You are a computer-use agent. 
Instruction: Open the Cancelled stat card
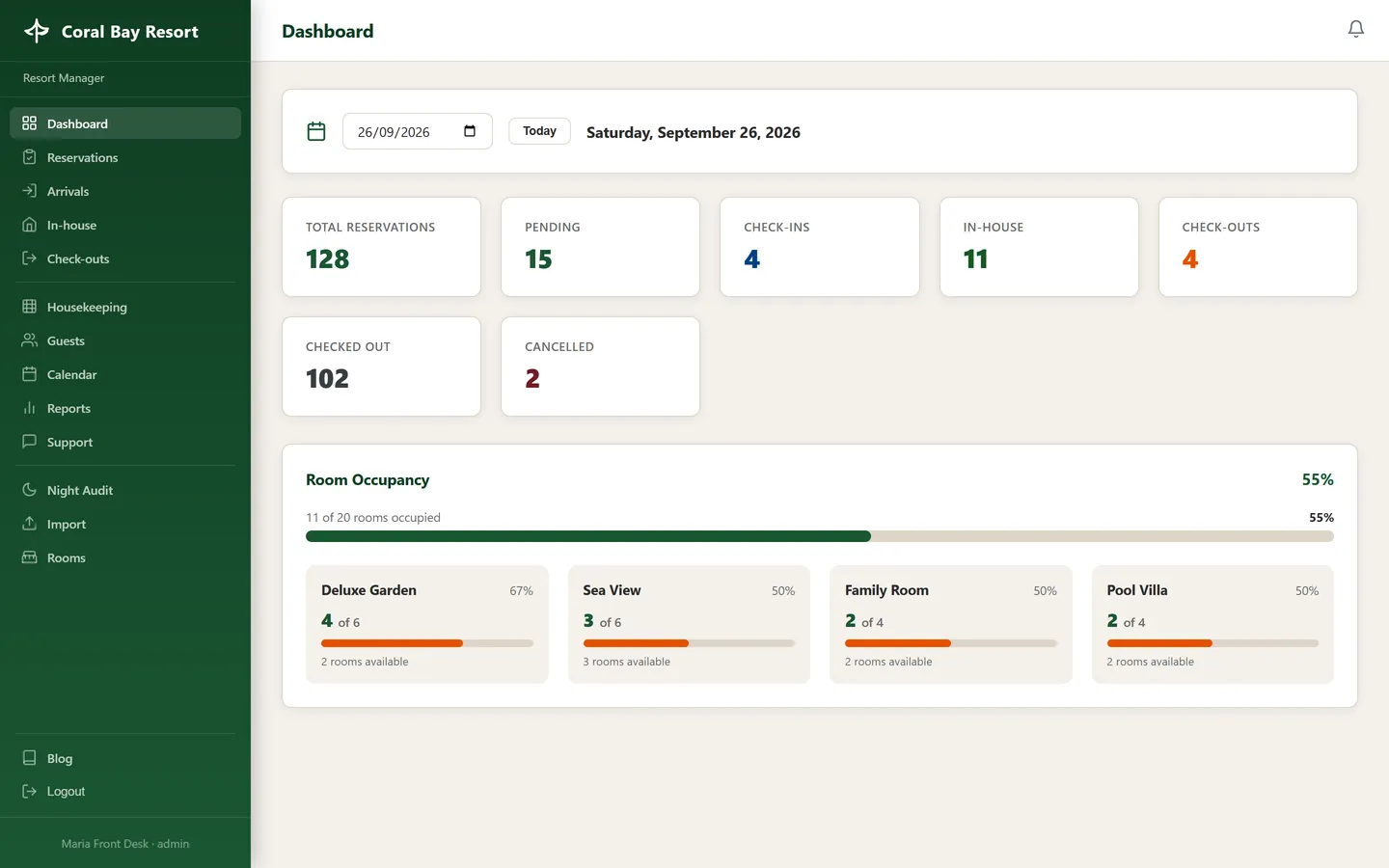(x=600, y=366)
